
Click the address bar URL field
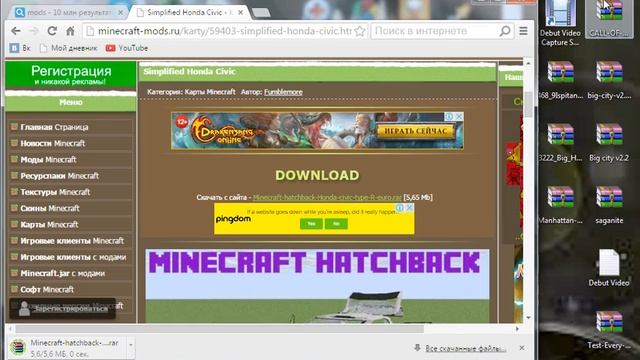224,31
